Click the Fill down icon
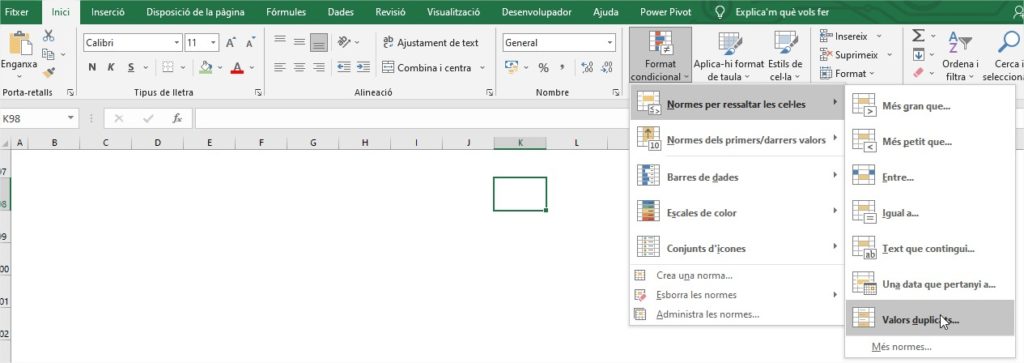 pos(919,54)
